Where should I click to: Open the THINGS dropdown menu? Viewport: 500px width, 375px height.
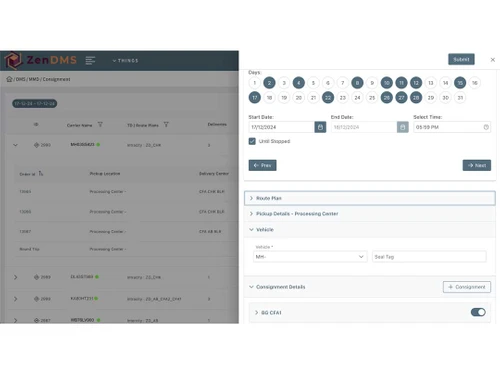click(125, 61)
